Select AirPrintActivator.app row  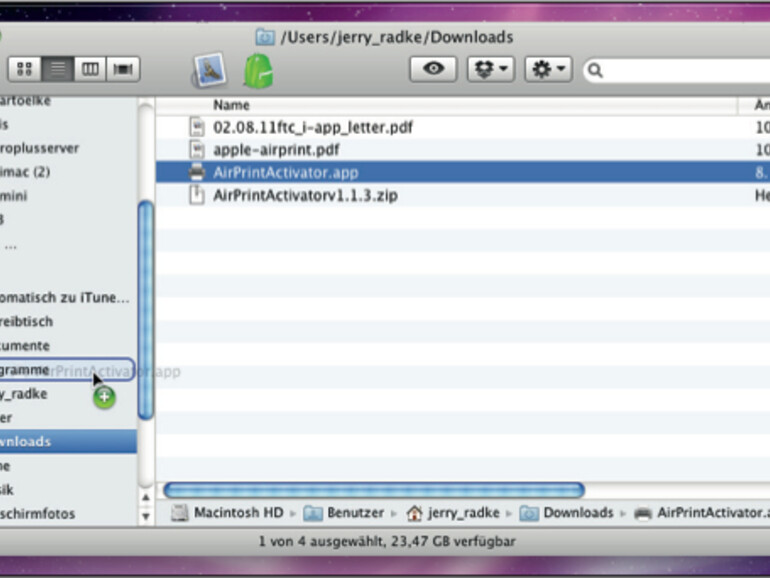463,172
